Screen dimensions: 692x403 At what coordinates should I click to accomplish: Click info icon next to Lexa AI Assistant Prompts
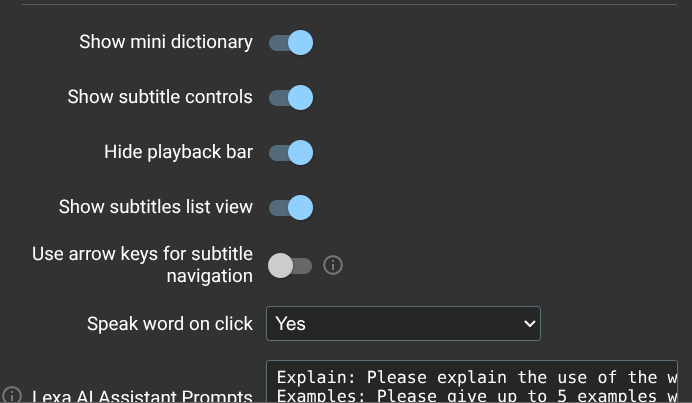pos(12,395)
